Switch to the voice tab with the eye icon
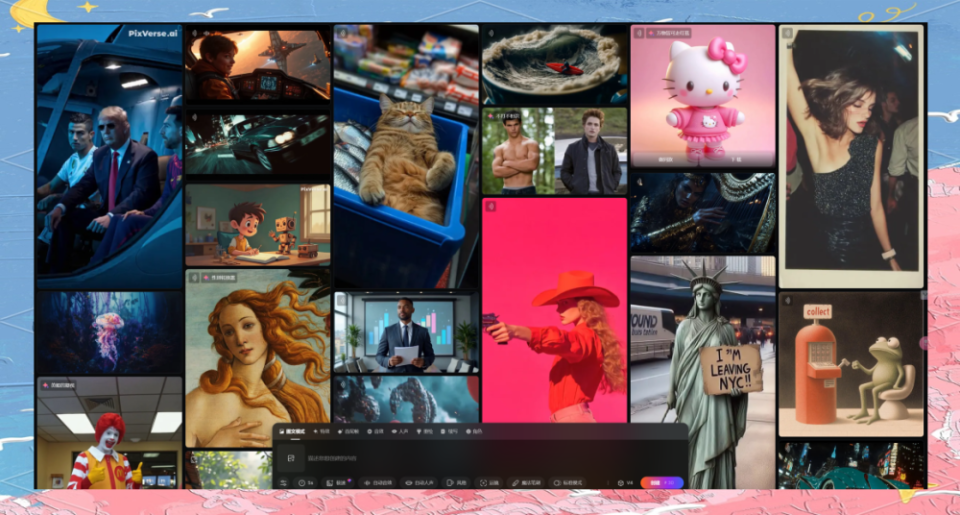960x515 pixels. (x=400, y=431)
